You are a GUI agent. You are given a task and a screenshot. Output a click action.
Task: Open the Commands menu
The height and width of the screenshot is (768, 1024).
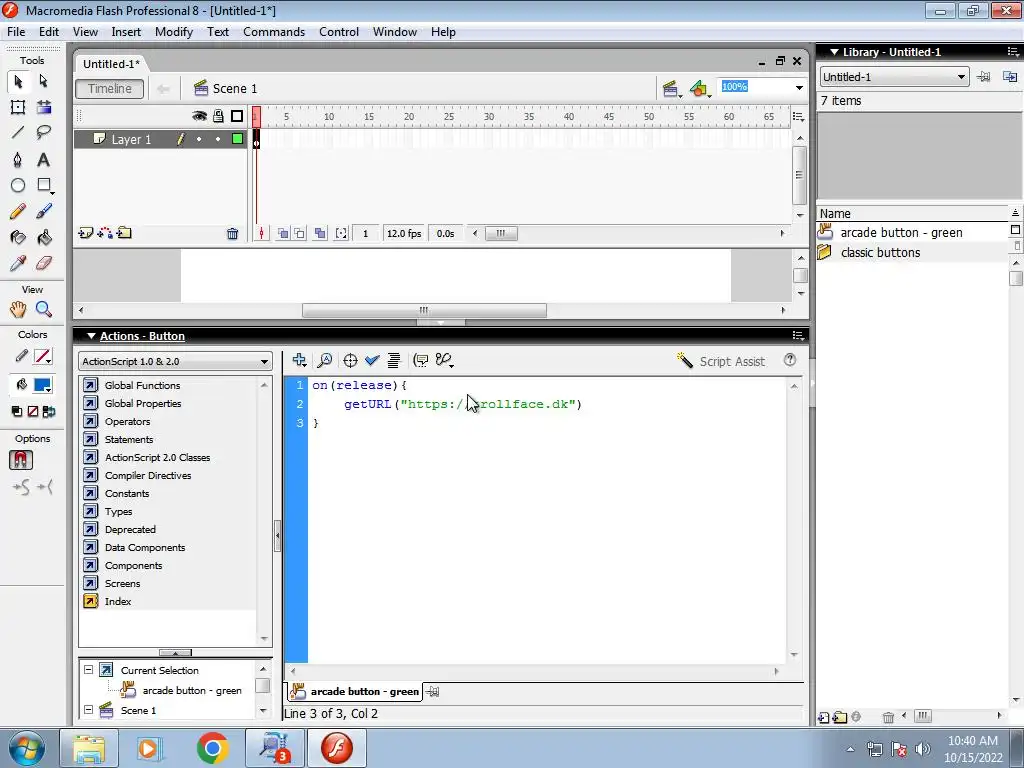coord(274,32)
